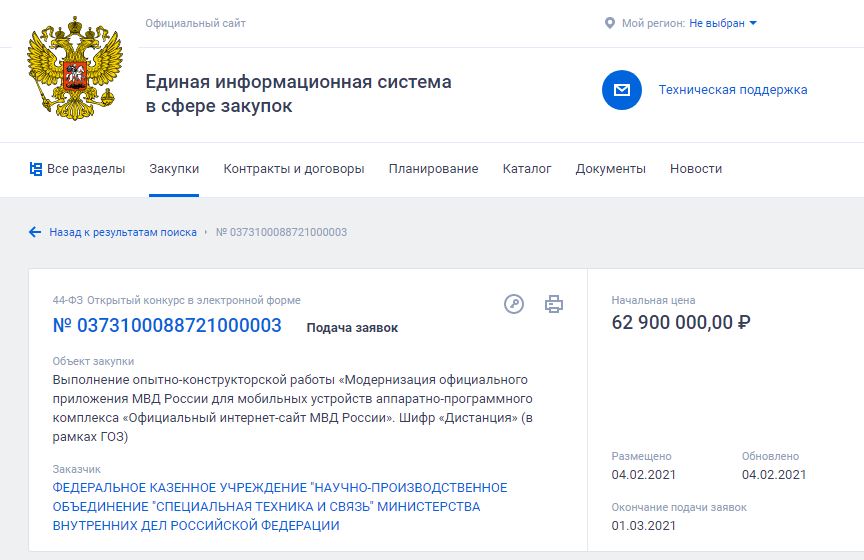This screenshot has height=560, width=864.
Task: Open the "Контракты и договоры" section
Action: coord(293,168)
